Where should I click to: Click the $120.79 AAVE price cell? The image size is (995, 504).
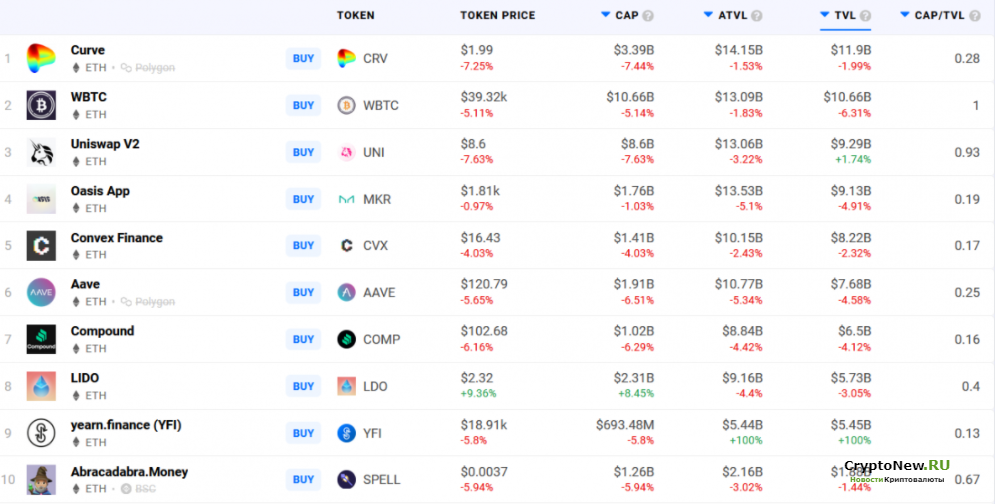tap(484, 284)
